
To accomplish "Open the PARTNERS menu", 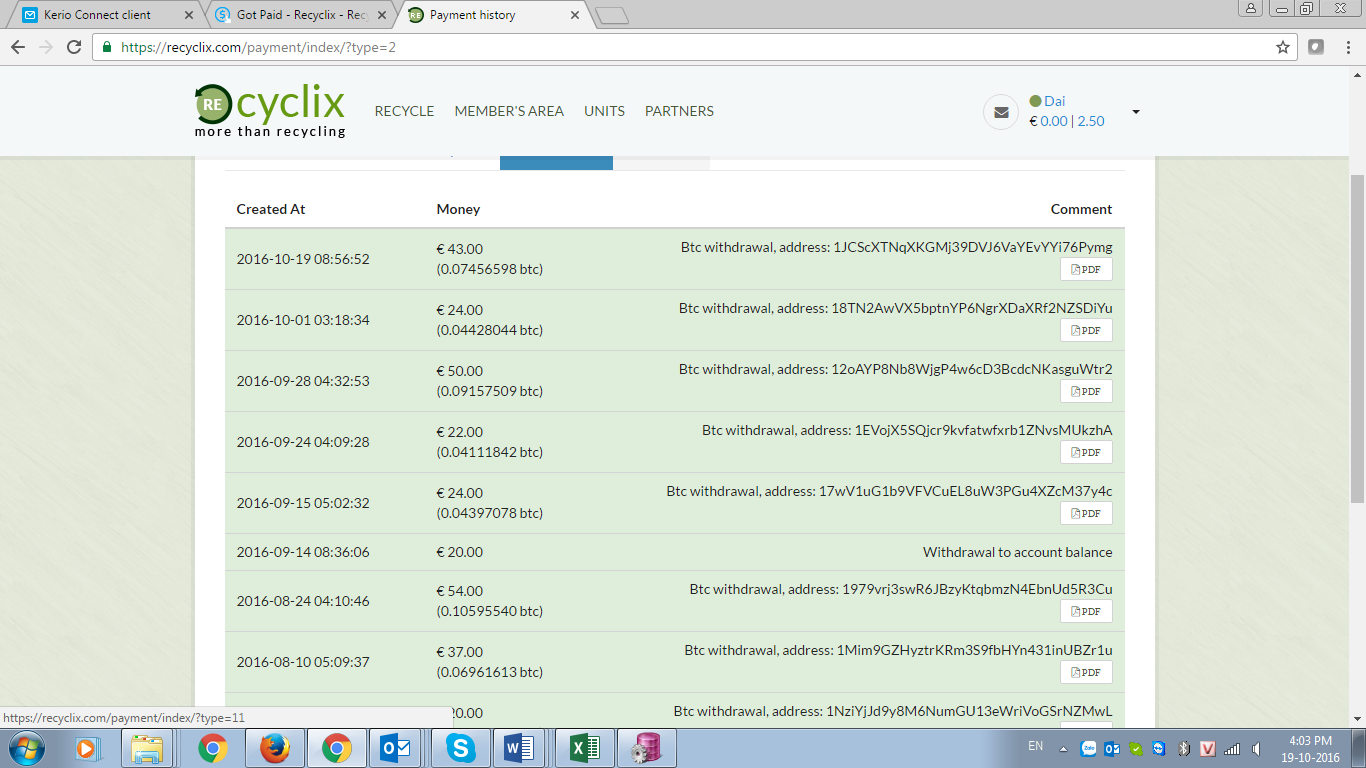I will point(679,111).
